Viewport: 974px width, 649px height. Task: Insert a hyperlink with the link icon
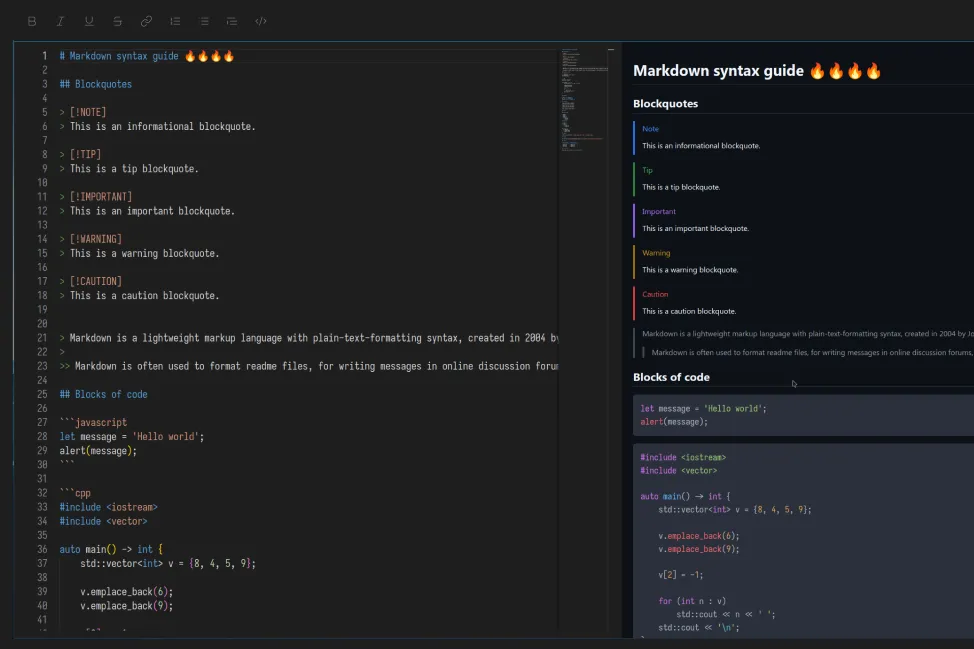click(145, 20)
